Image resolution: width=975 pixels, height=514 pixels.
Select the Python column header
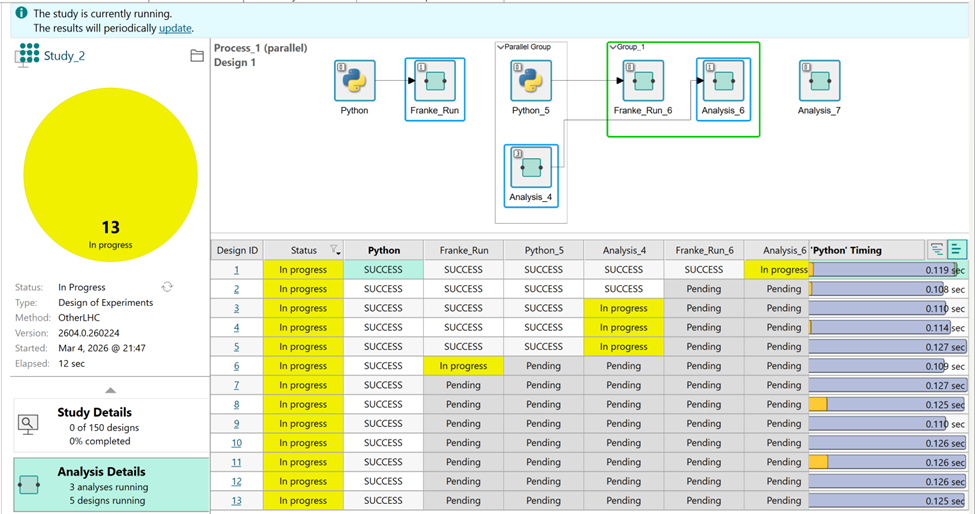(x=384, y=250)
